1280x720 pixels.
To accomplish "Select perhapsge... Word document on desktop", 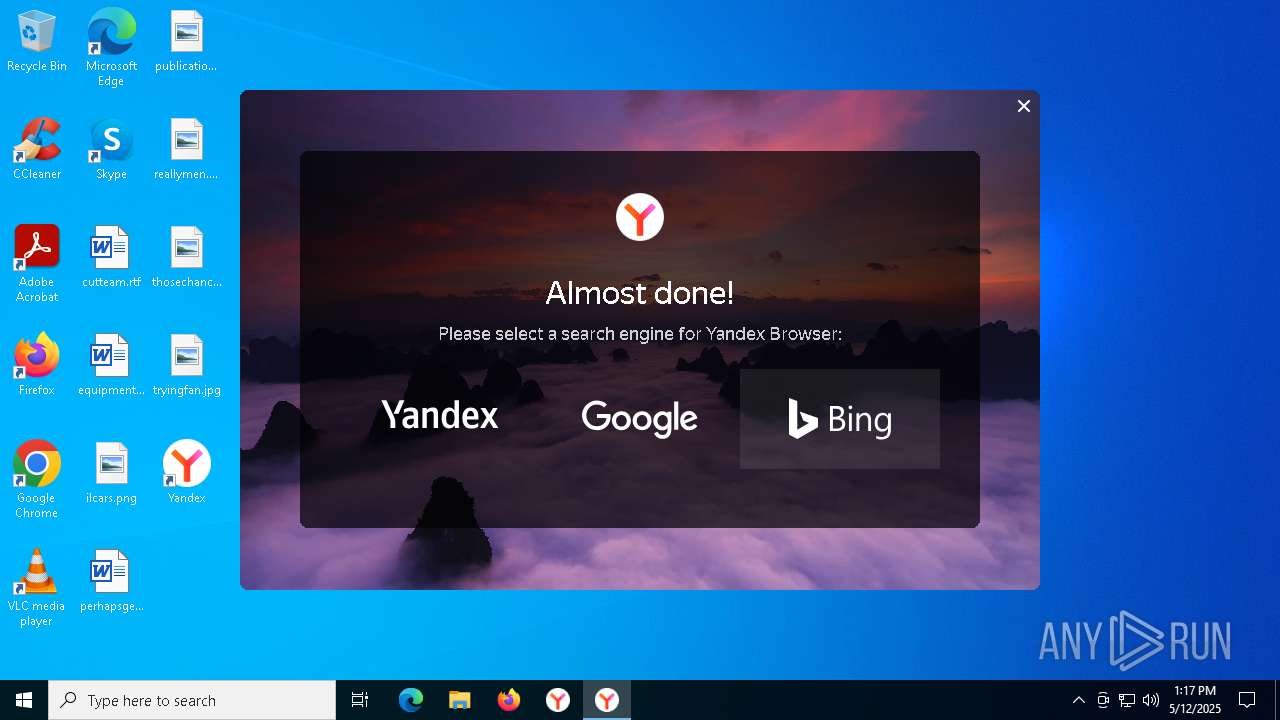I will pos(111,582).
